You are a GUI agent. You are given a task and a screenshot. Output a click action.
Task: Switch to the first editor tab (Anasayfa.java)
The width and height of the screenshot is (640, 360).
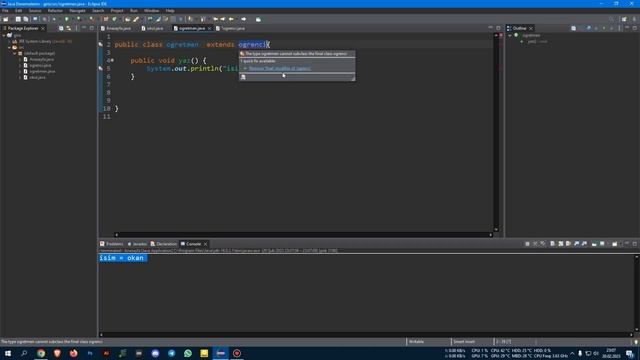pyautogui.click(x=116, y=28)
